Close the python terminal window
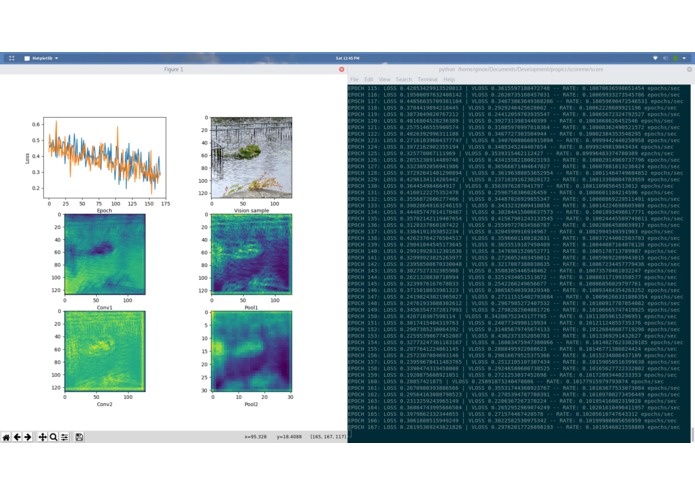Image resolution: width=695 pixels, height=494 pixels. click(x=689, y=69)
